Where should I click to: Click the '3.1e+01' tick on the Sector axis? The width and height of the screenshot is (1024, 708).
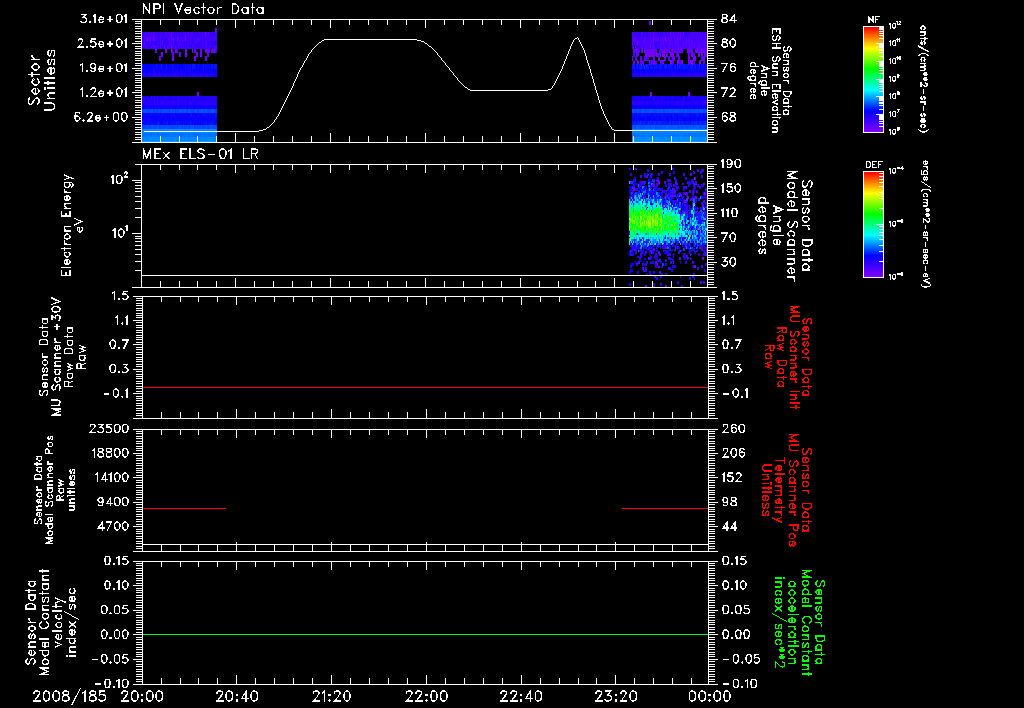(x=104, y=19)
